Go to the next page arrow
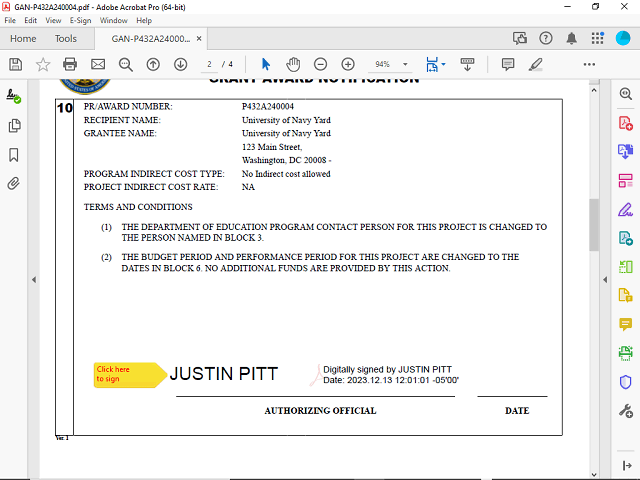The image size is (640, 480). [181, 64]
